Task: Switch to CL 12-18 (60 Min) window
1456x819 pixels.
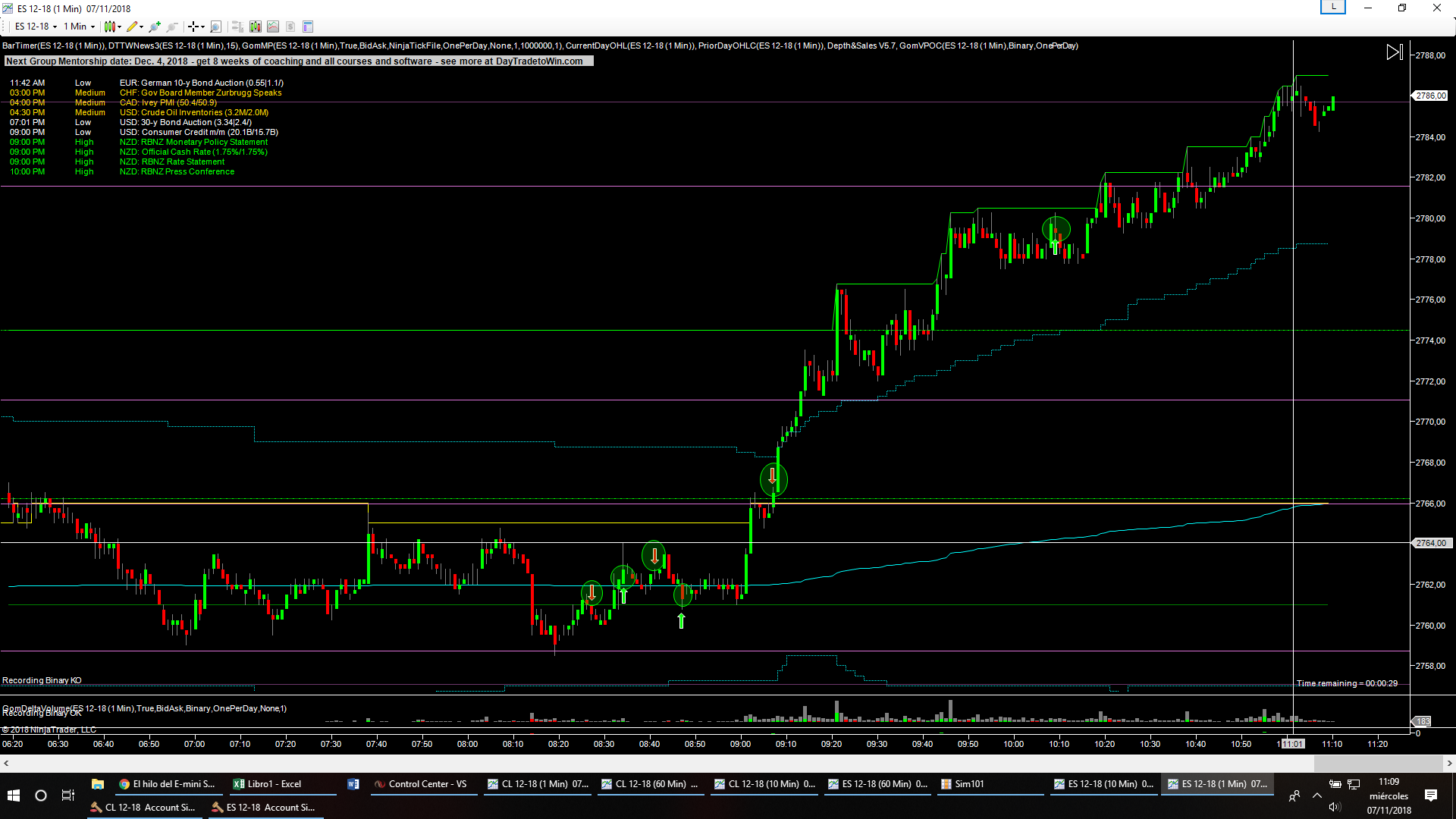Action: click(x=650, y=784)
